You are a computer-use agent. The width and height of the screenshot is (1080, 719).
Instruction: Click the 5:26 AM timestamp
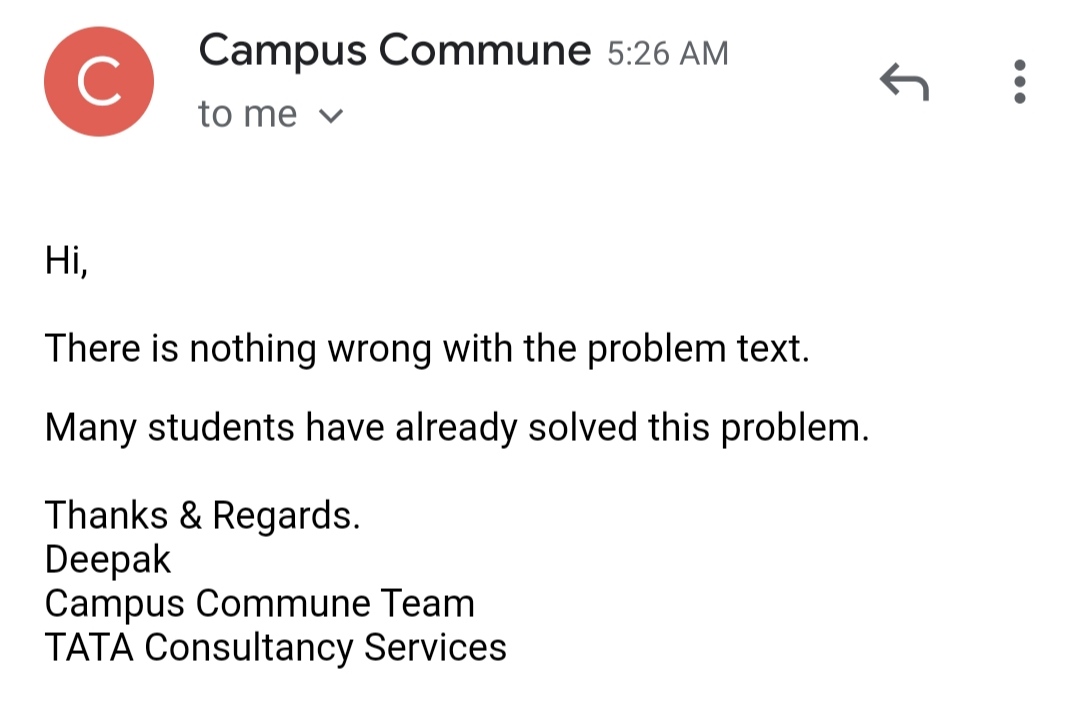667,54
